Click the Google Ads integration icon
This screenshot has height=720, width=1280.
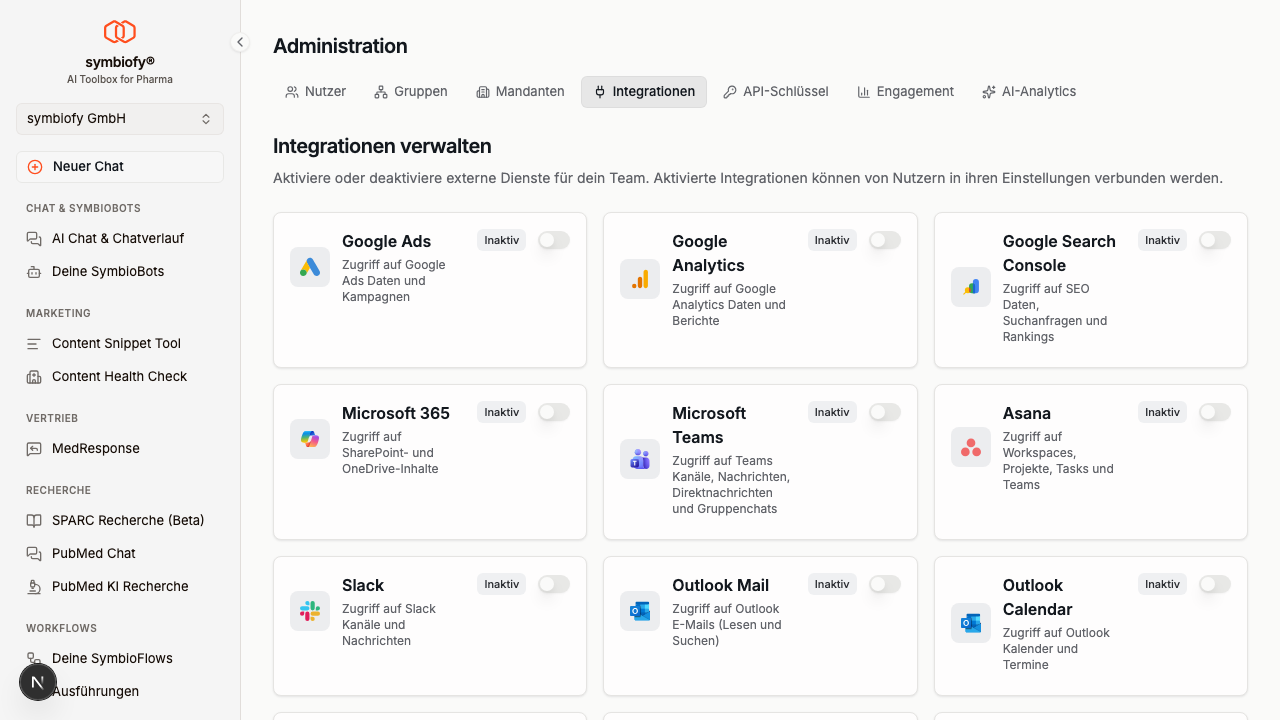[x=310, y=267]
